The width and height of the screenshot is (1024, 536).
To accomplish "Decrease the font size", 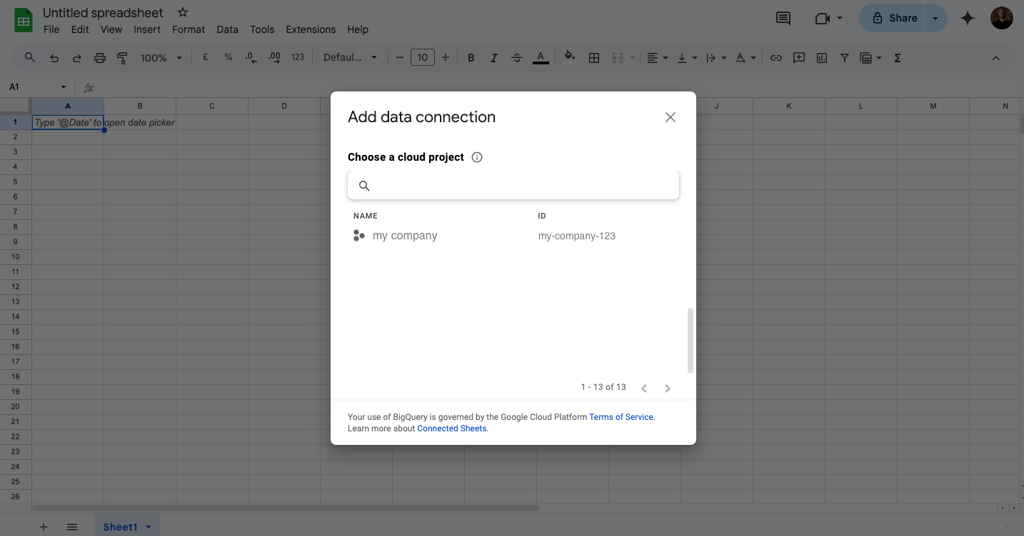I will point(400,57).
